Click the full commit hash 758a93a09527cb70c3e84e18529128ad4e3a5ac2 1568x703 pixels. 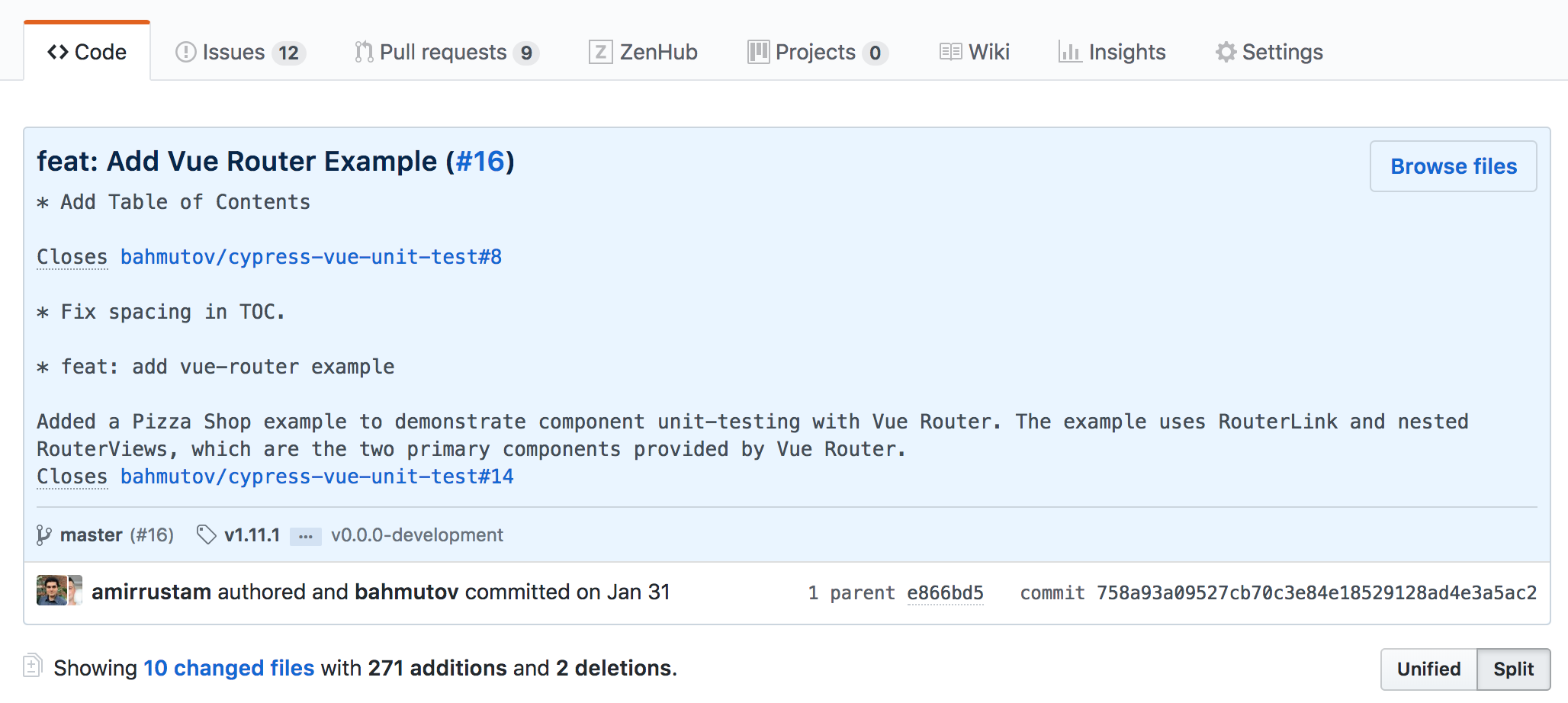(x=1316, y=593)
